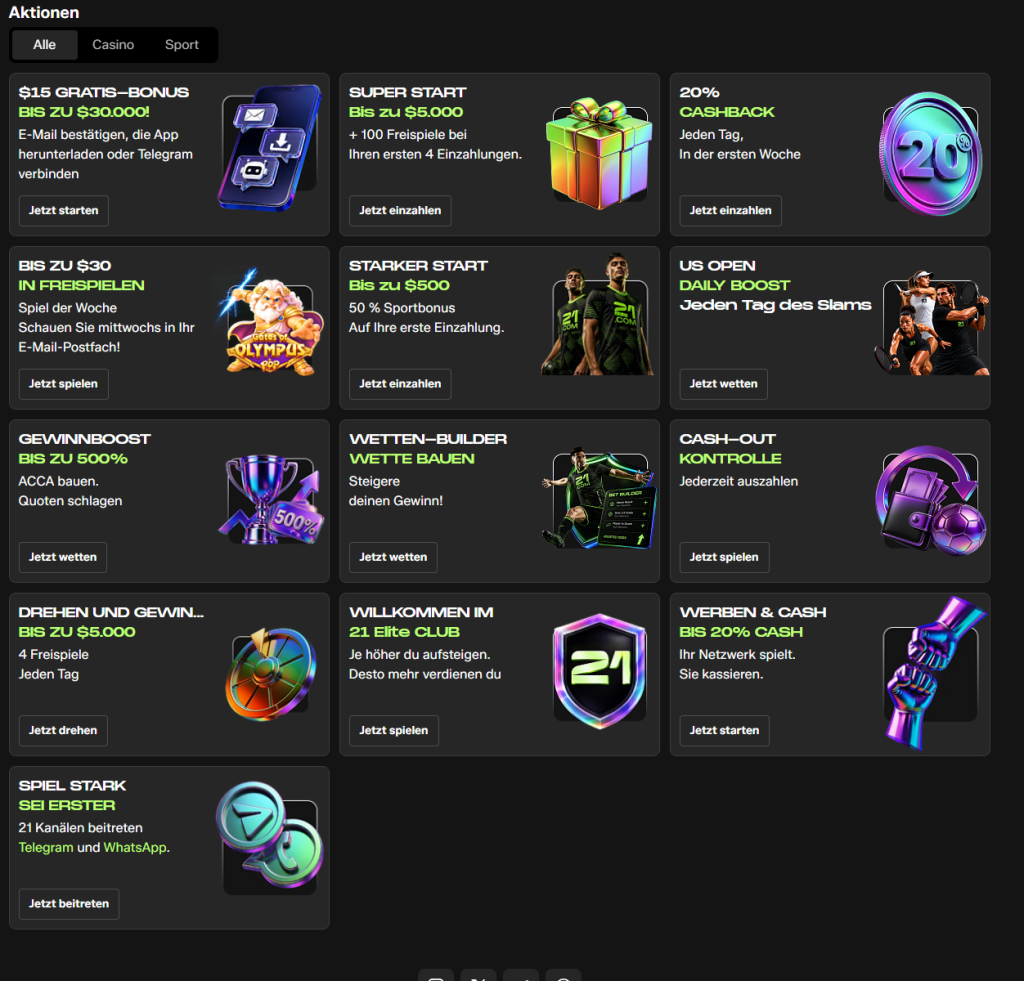Click the handshake fists image on Werben & Cash
This screenshot has width=1024, height=981.
point(935,673)
